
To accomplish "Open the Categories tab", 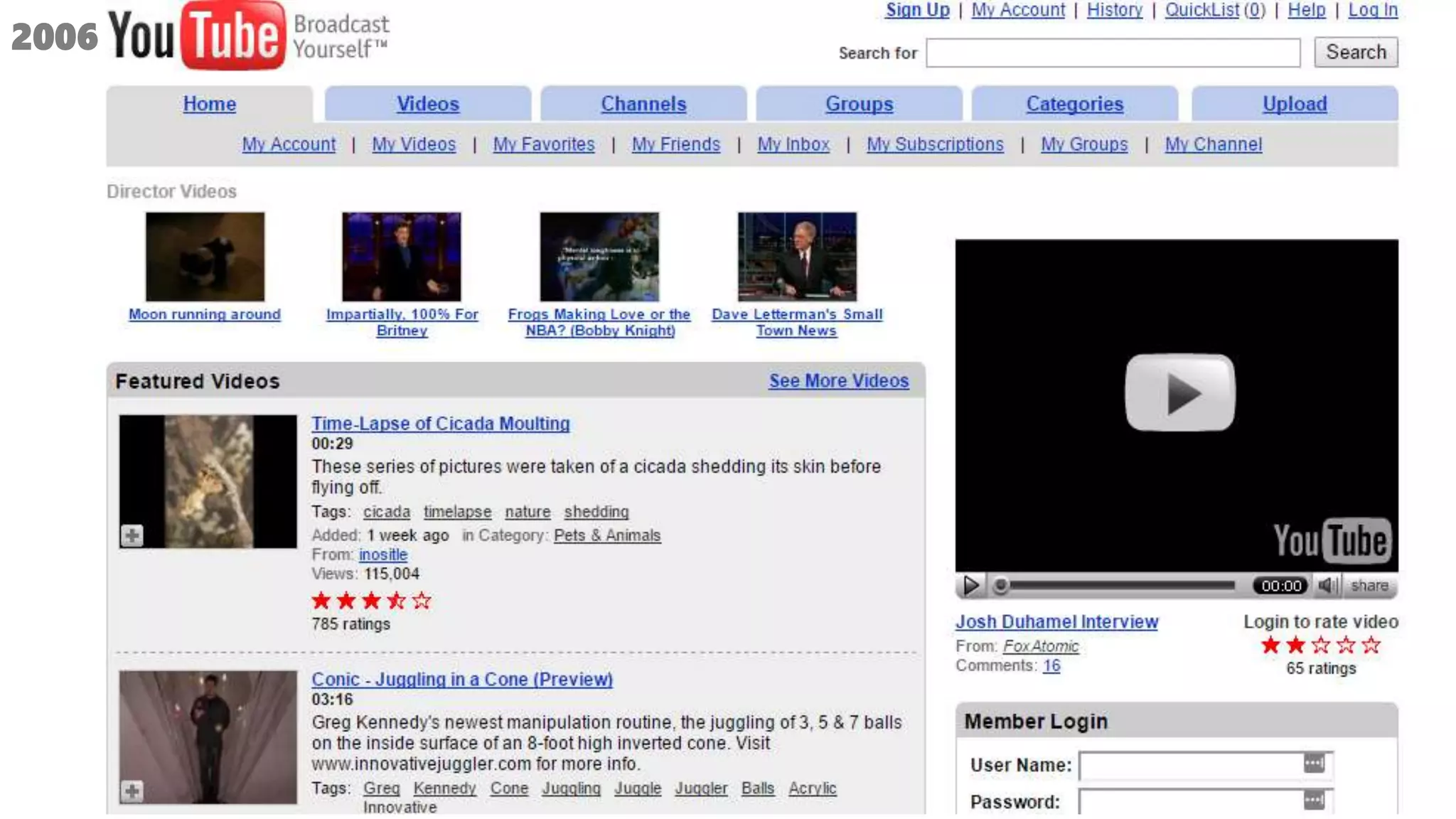I will tap(1074, 104).
